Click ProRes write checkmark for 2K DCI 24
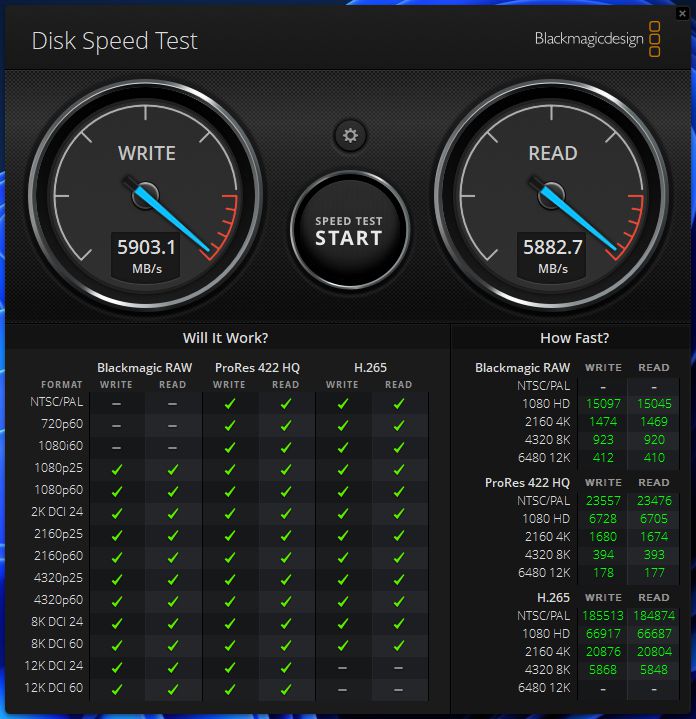The width and height of the screenshot is (696, 719). 230,514
